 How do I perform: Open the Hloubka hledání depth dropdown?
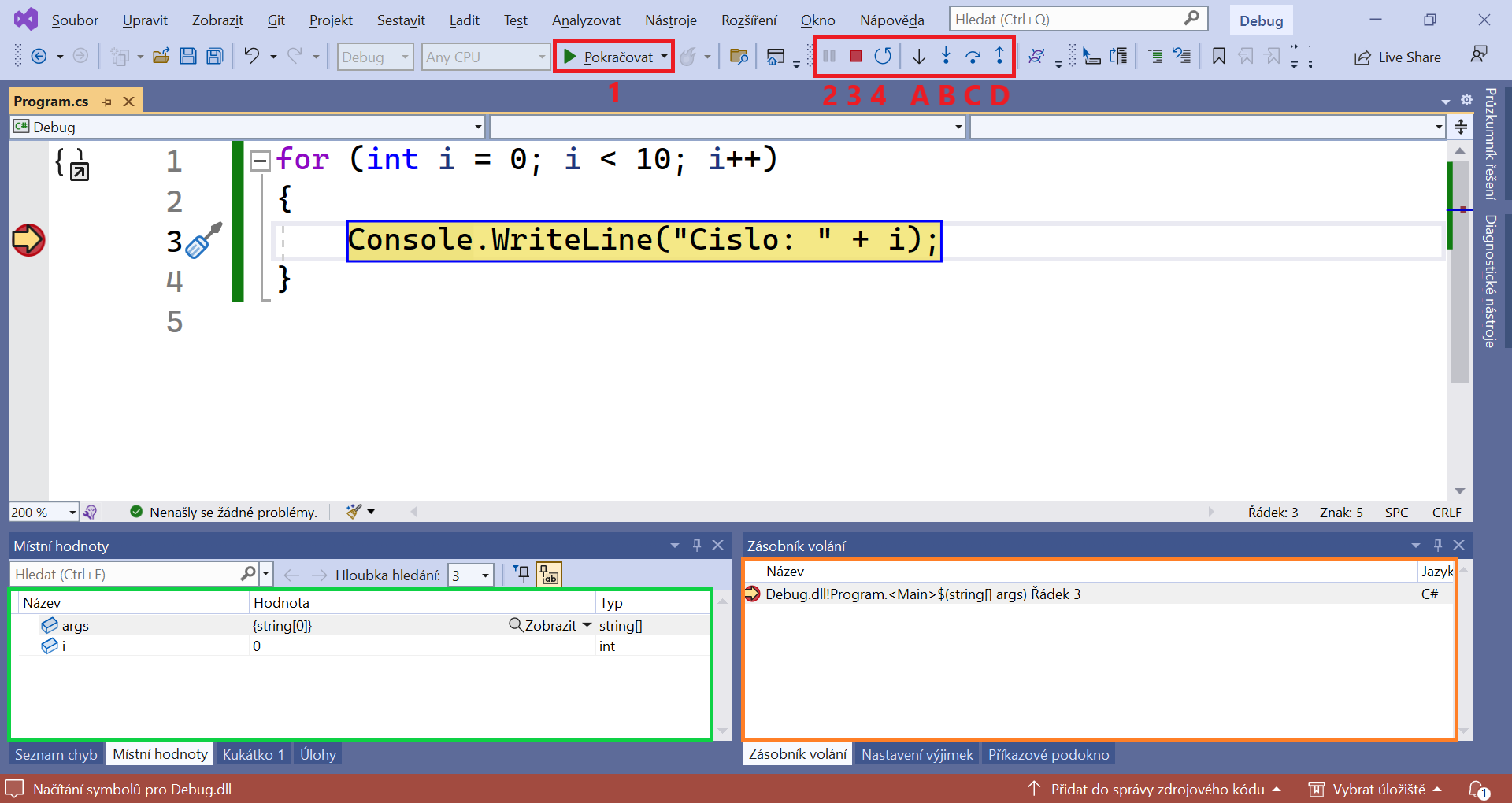tap(484, 575)
